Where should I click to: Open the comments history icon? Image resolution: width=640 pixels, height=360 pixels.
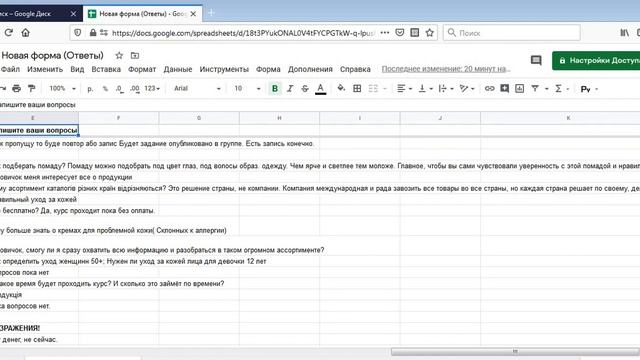pos(536,60)
